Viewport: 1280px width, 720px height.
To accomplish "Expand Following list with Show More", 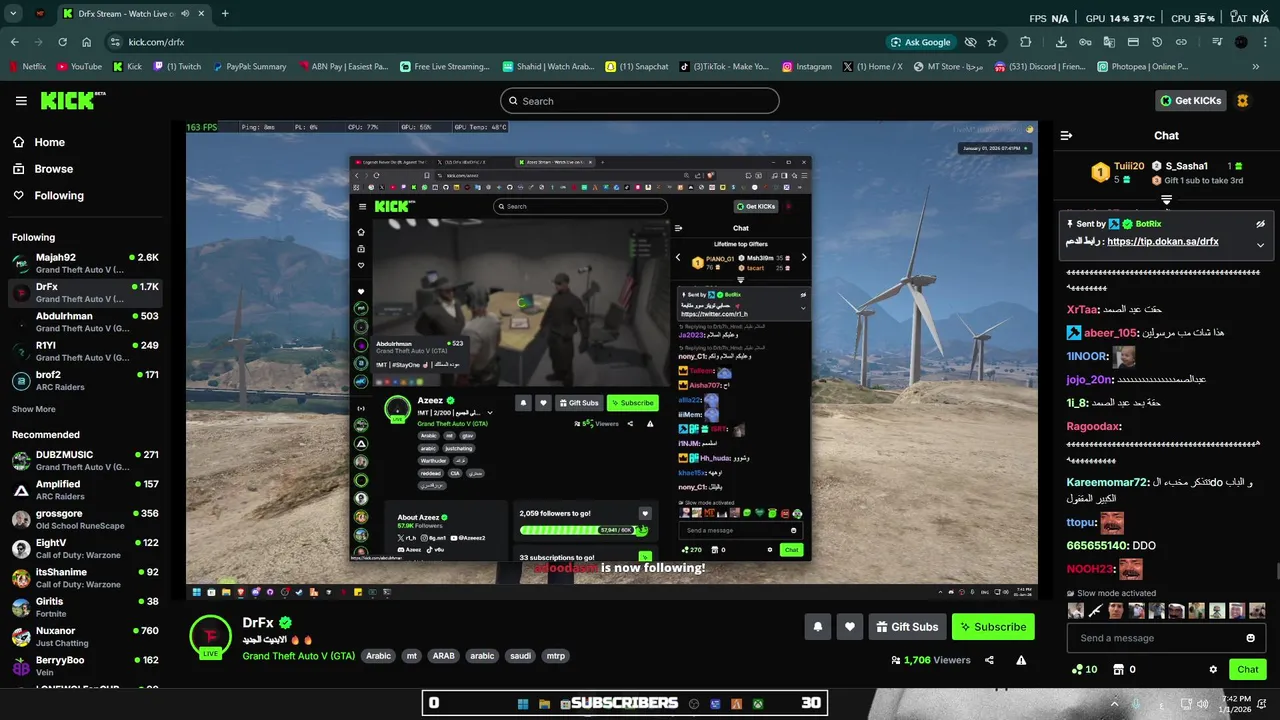I will [34, 409].
